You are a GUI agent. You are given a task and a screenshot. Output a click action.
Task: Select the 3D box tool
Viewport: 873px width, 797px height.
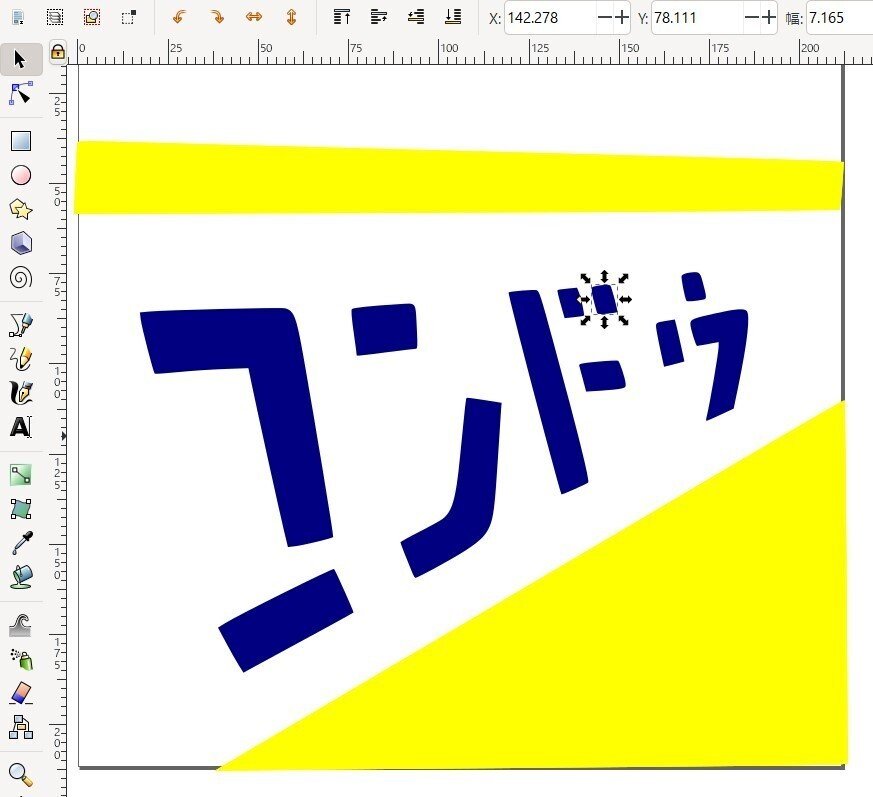[x=21, y=243]
